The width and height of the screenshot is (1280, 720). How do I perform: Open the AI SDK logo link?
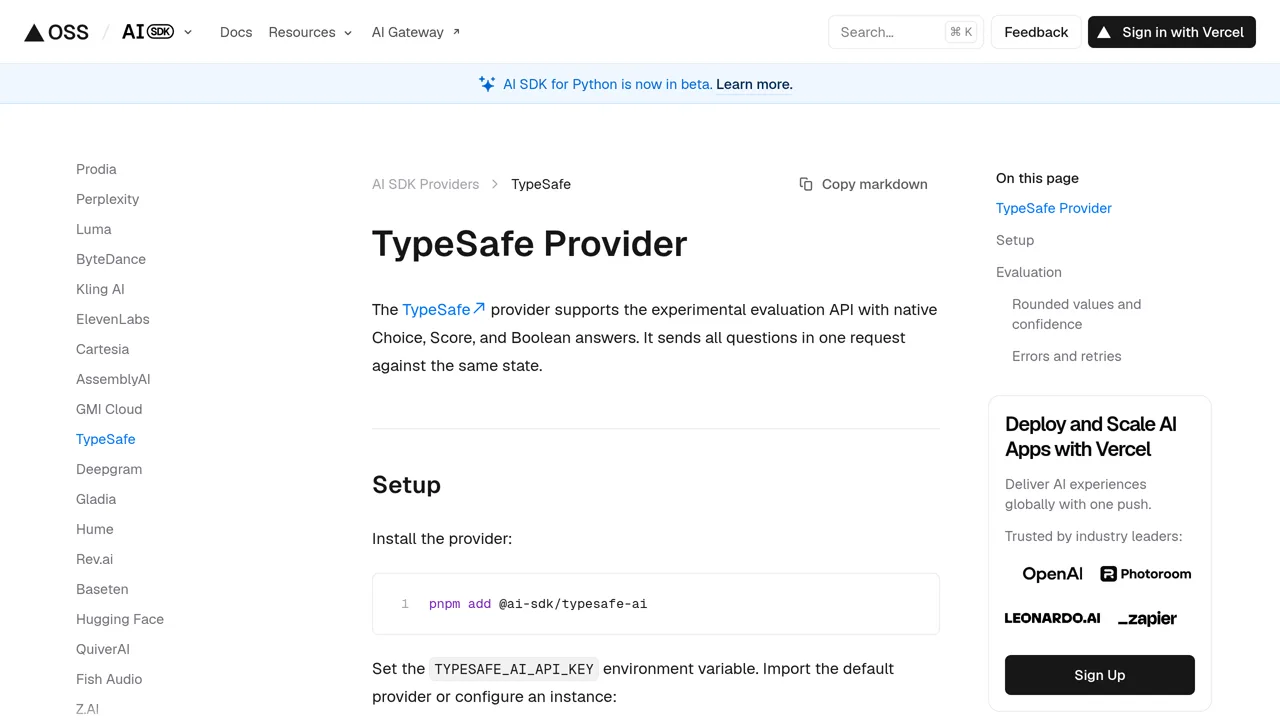click(x=147, y=32)
